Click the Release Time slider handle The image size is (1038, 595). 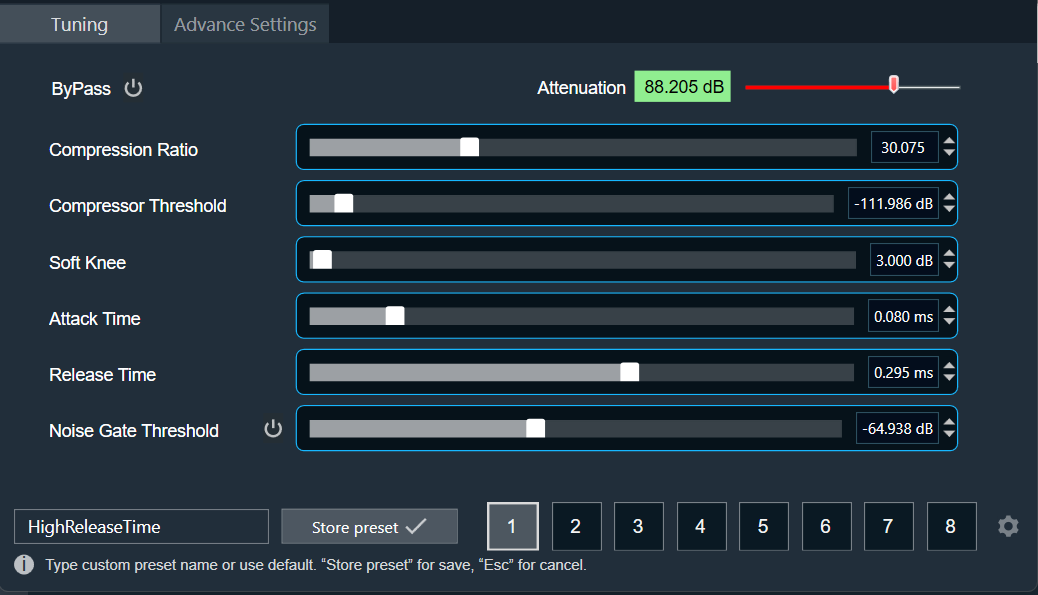[x=630, y=372]
